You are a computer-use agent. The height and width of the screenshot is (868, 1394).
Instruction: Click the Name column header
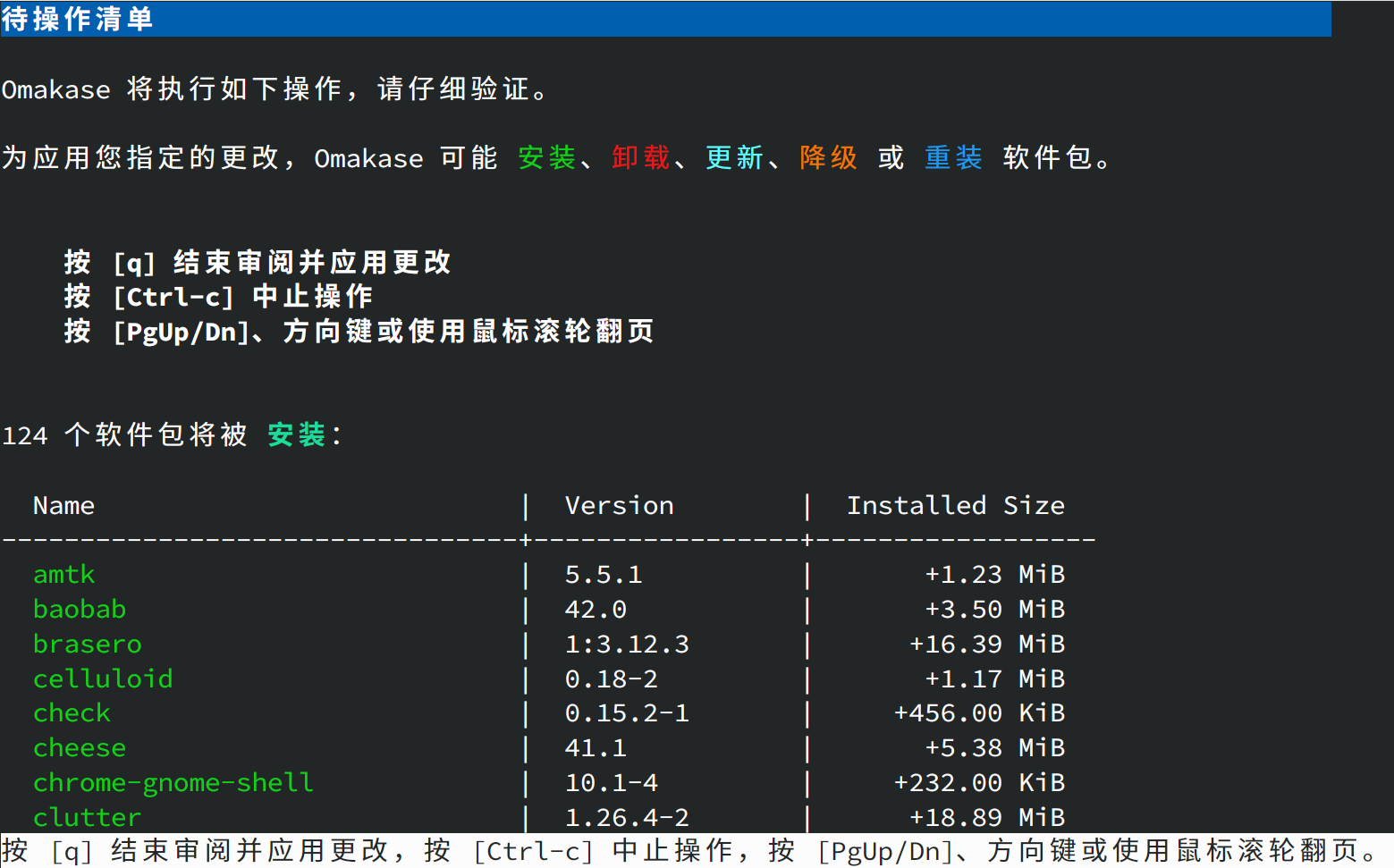click(63, 506)
